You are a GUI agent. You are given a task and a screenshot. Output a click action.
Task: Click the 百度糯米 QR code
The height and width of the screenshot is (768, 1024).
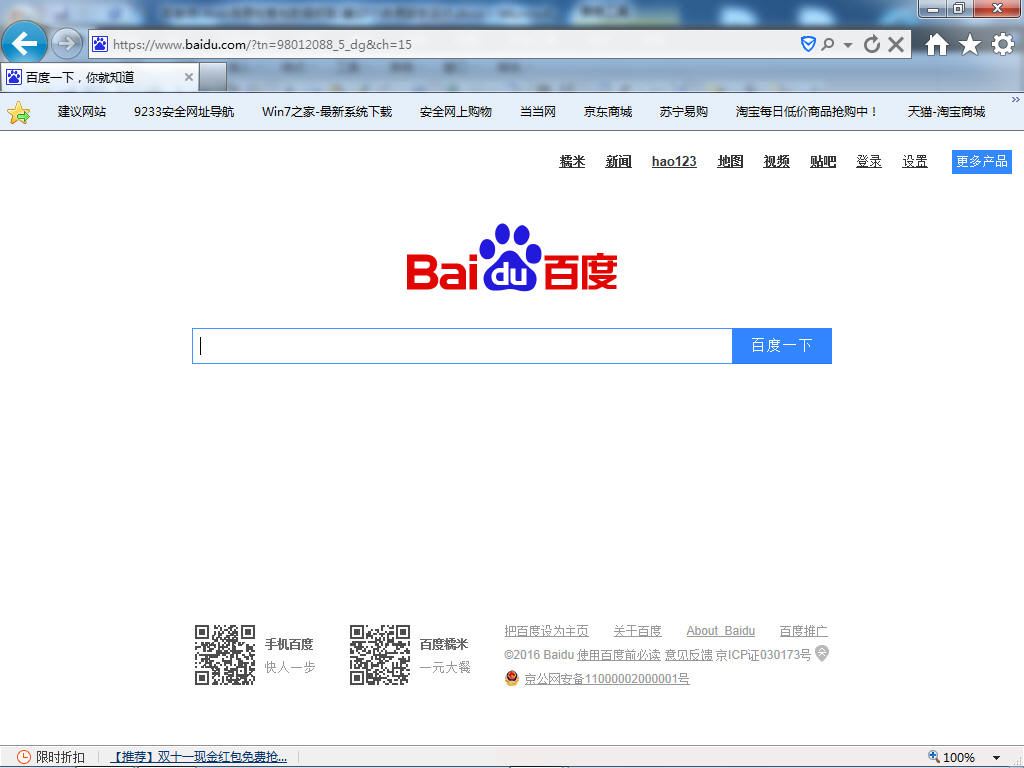[379, 654]
